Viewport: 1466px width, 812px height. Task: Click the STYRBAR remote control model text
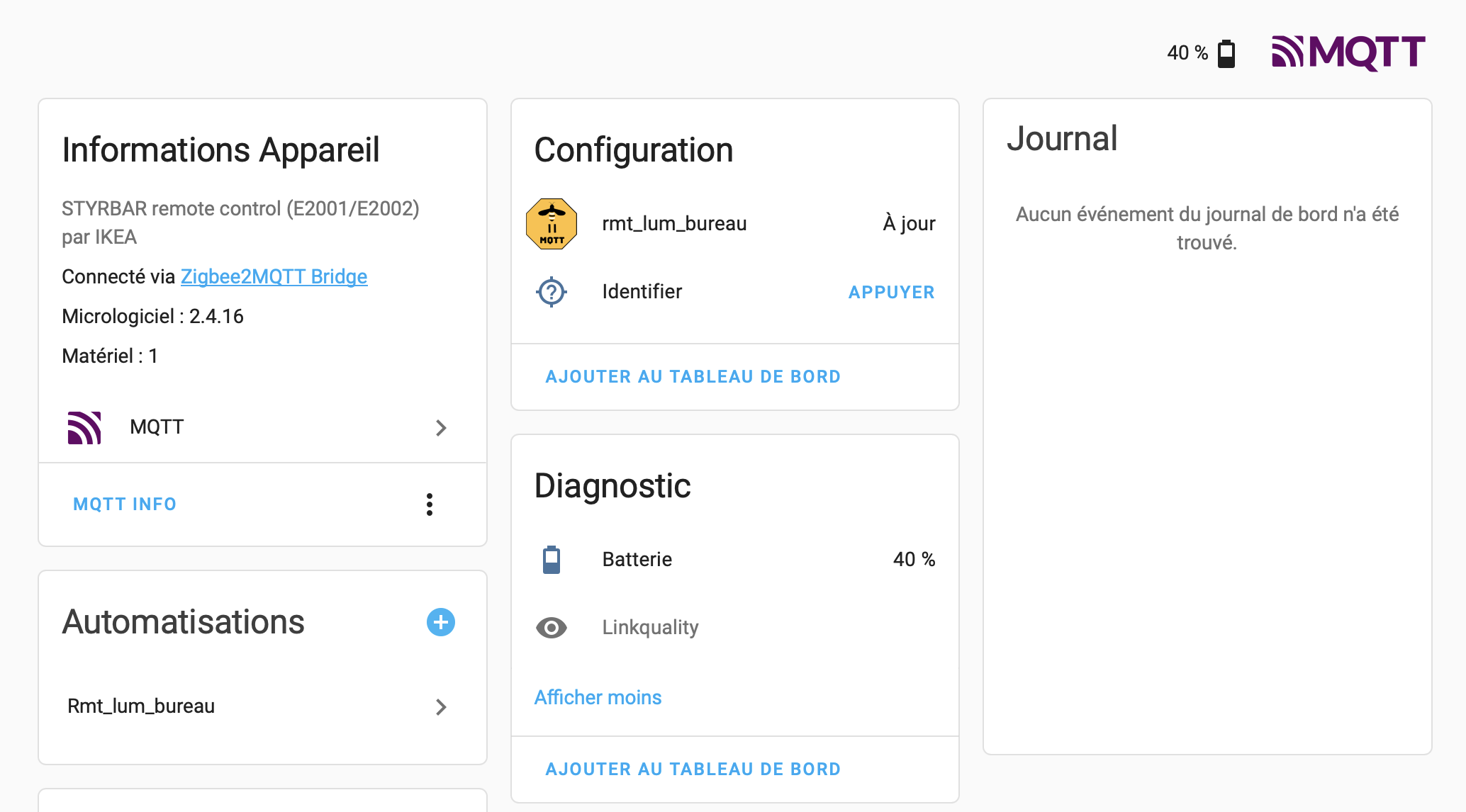240,222
